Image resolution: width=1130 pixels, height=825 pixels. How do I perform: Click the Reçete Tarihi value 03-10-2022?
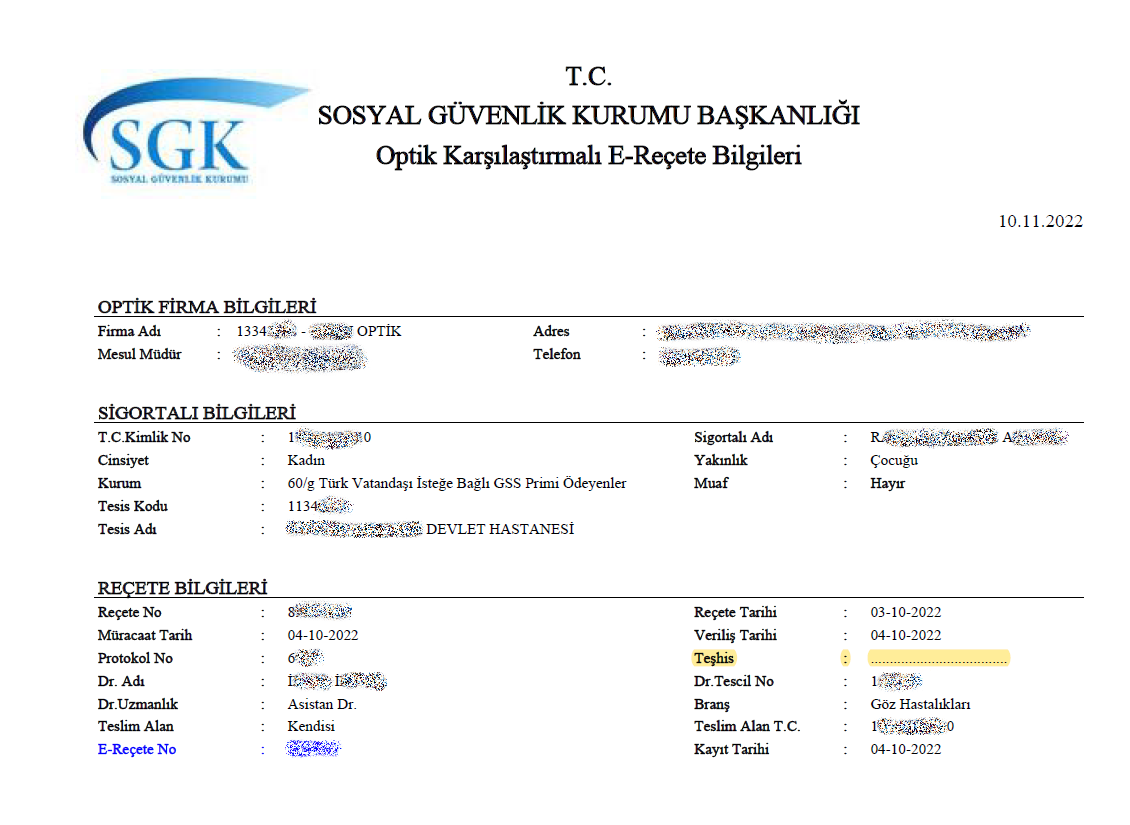tap(905, 612)
